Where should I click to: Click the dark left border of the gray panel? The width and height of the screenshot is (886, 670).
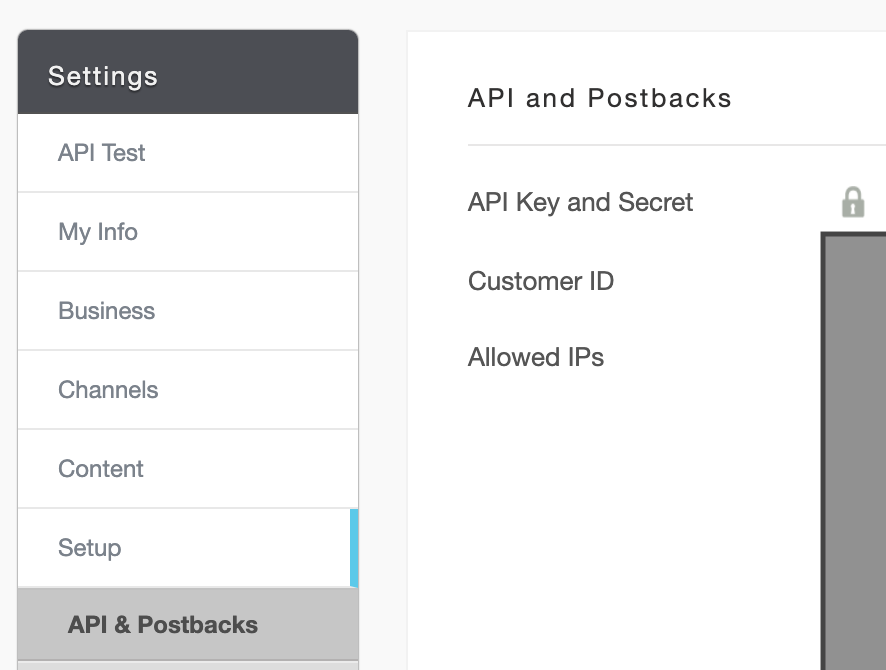click(823, 450)
